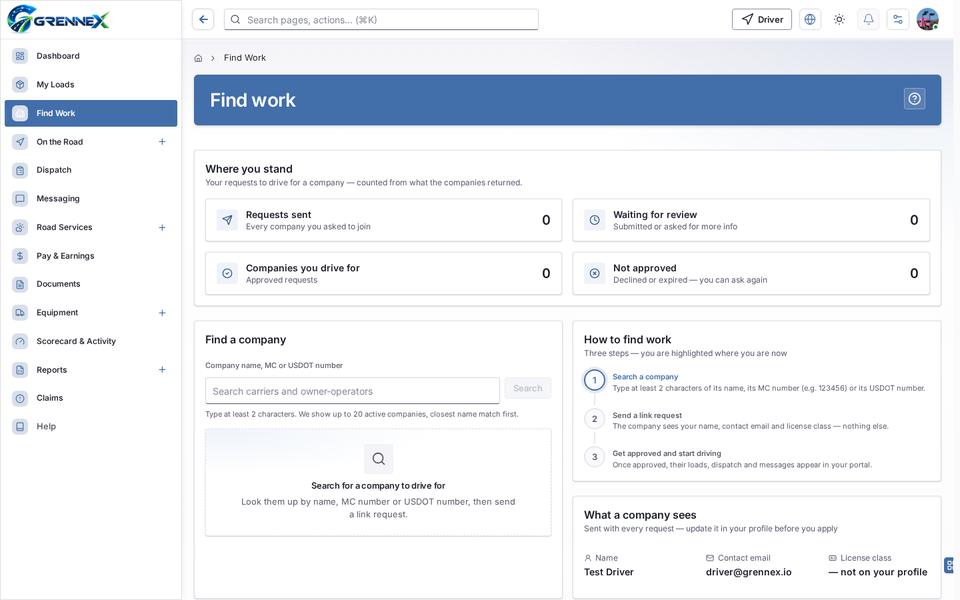Expand the Road Services submenu
The image size is (960, 600).
[x=162, y=227]
